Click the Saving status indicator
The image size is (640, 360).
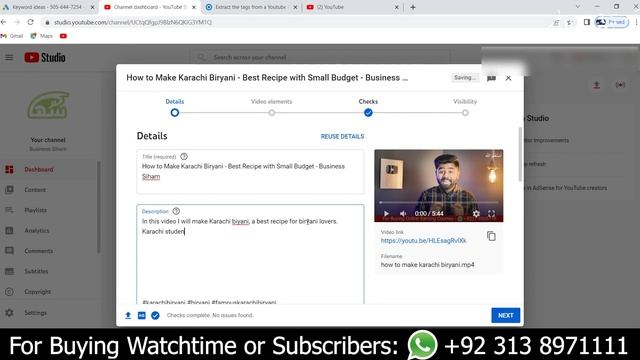click(x=465, y=78)
